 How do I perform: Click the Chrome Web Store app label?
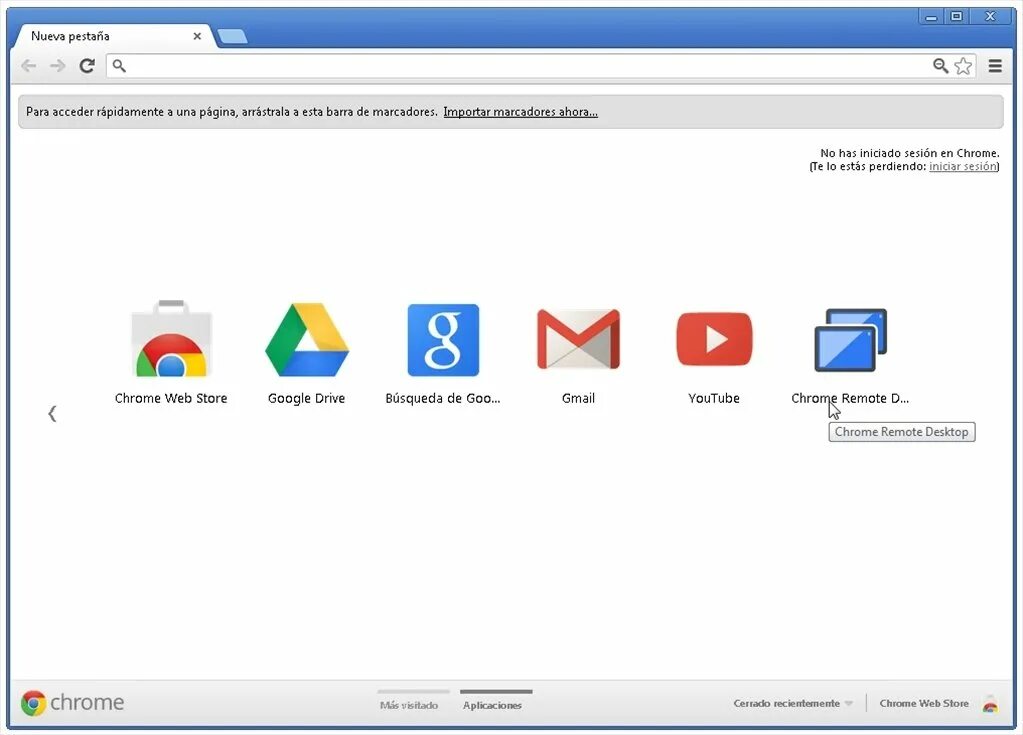pos(171,398)
